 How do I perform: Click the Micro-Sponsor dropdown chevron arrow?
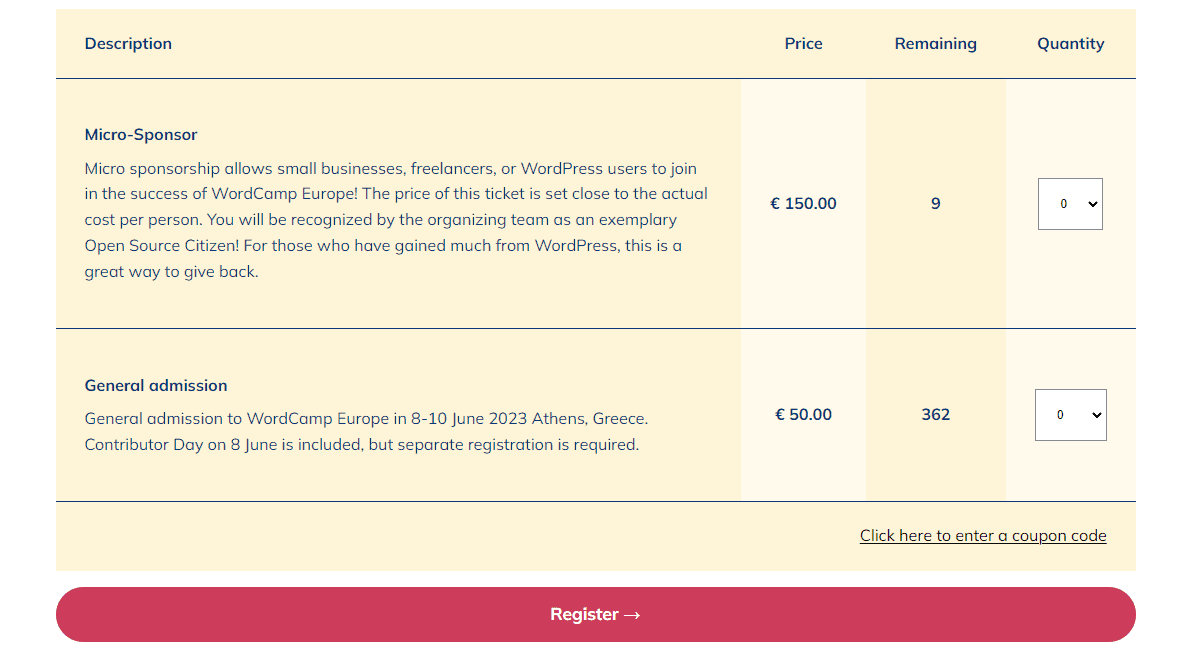[x=1092, y=204]
